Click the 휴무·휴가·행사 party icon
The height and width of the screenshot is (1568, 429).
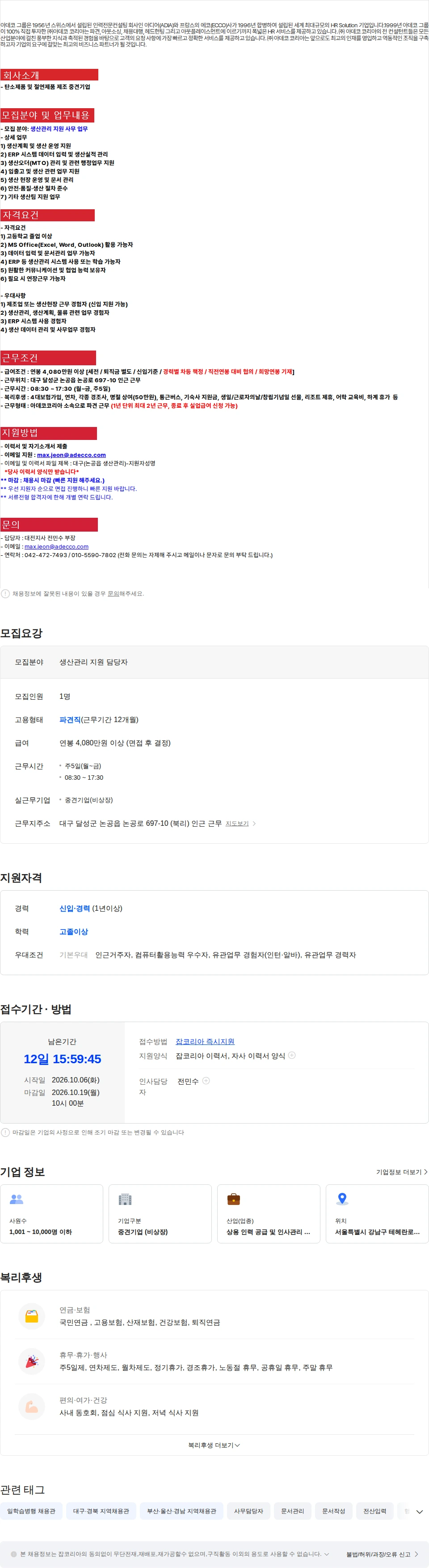pyautogui.click(x=32, y=1361)
